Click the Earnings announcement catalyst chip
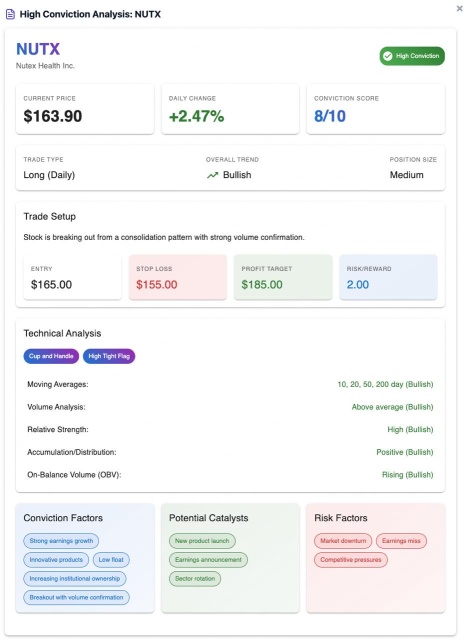The height and width of the screenshot is (640, 466). pos(209,560)
